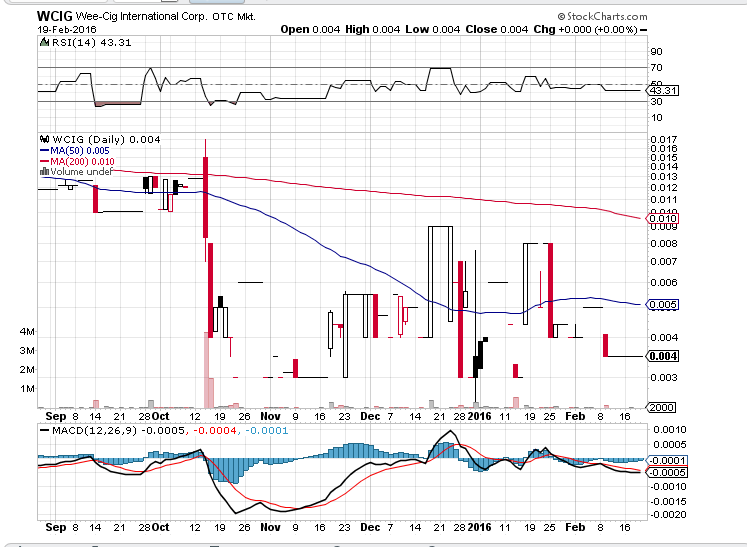Screen dimensions: 747x547
Task: Click the blue 0.005 MA(50) price tag
Action: click(x=663, y=304)
